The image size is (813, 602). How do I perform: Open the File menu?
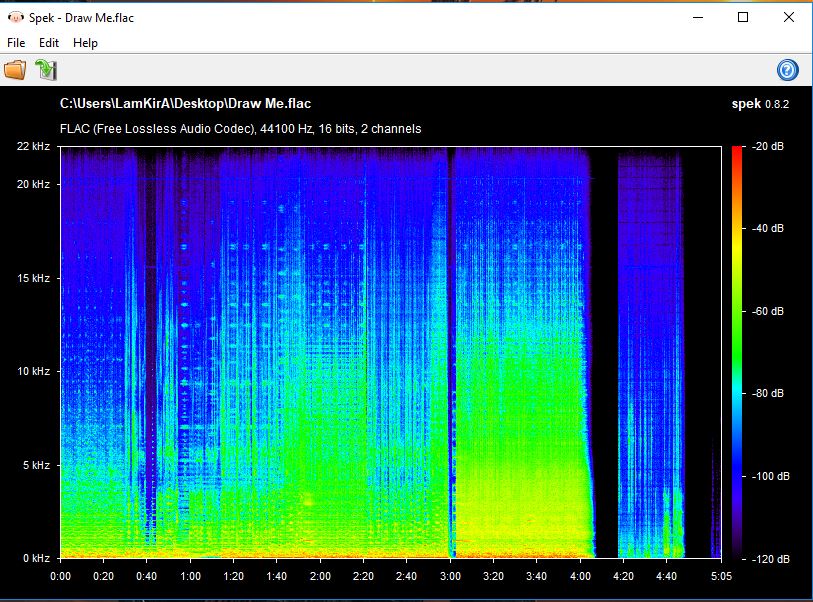(x=16, y=43)
